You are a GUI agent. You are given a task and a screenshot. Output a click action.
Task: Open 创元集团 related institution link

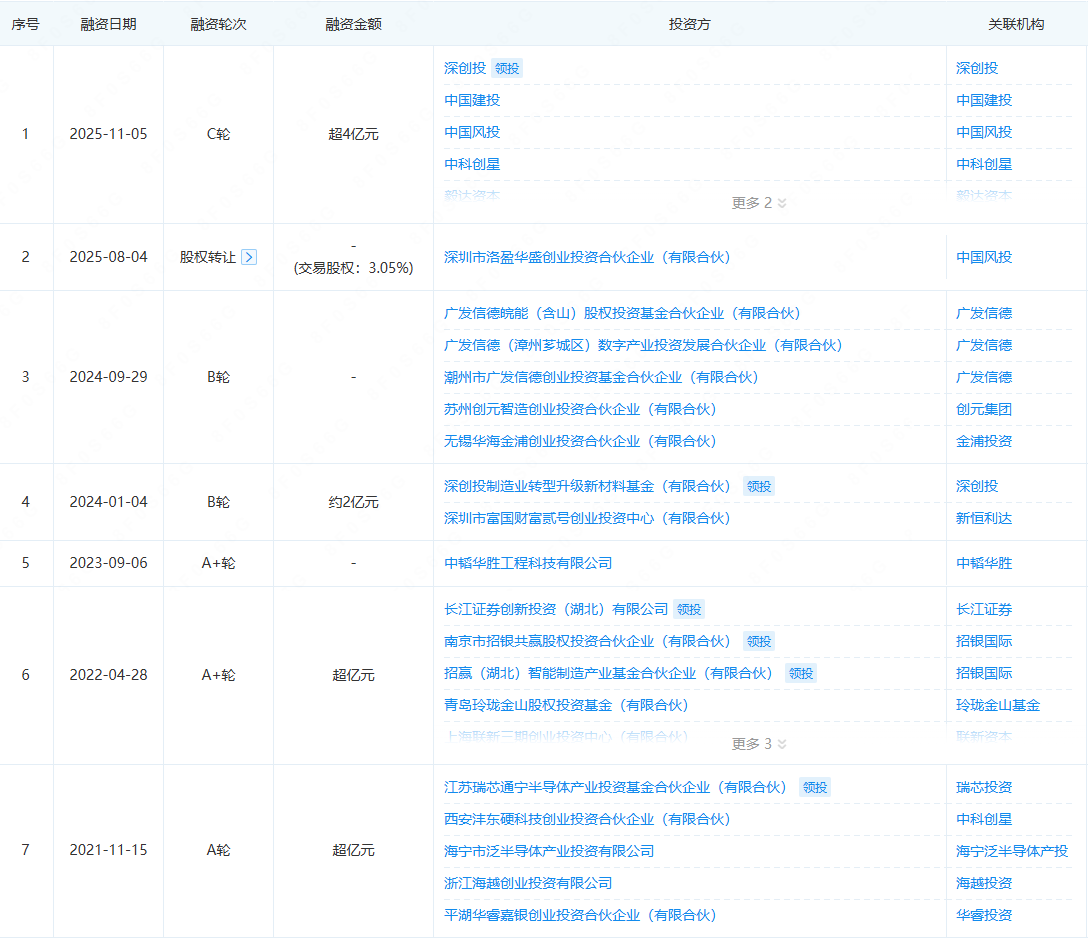click(984, 409)
